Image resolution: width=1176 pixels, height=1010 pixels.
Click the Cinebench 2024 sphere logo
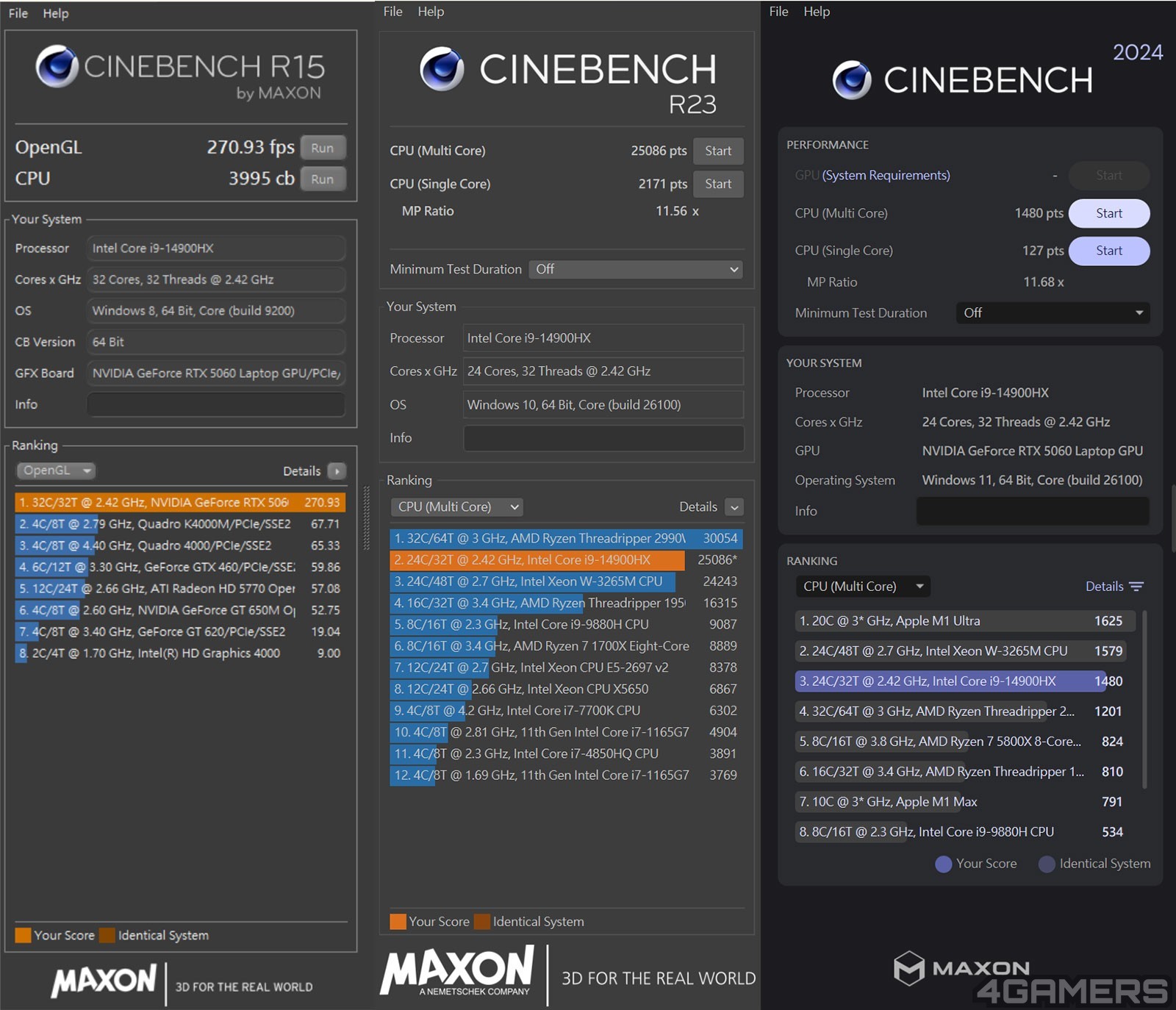(x=852, y=80)
